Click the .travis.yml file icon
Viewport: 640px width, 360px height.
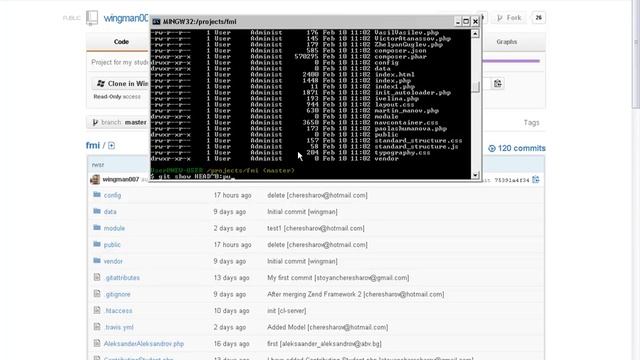click(x=97, y=327)
